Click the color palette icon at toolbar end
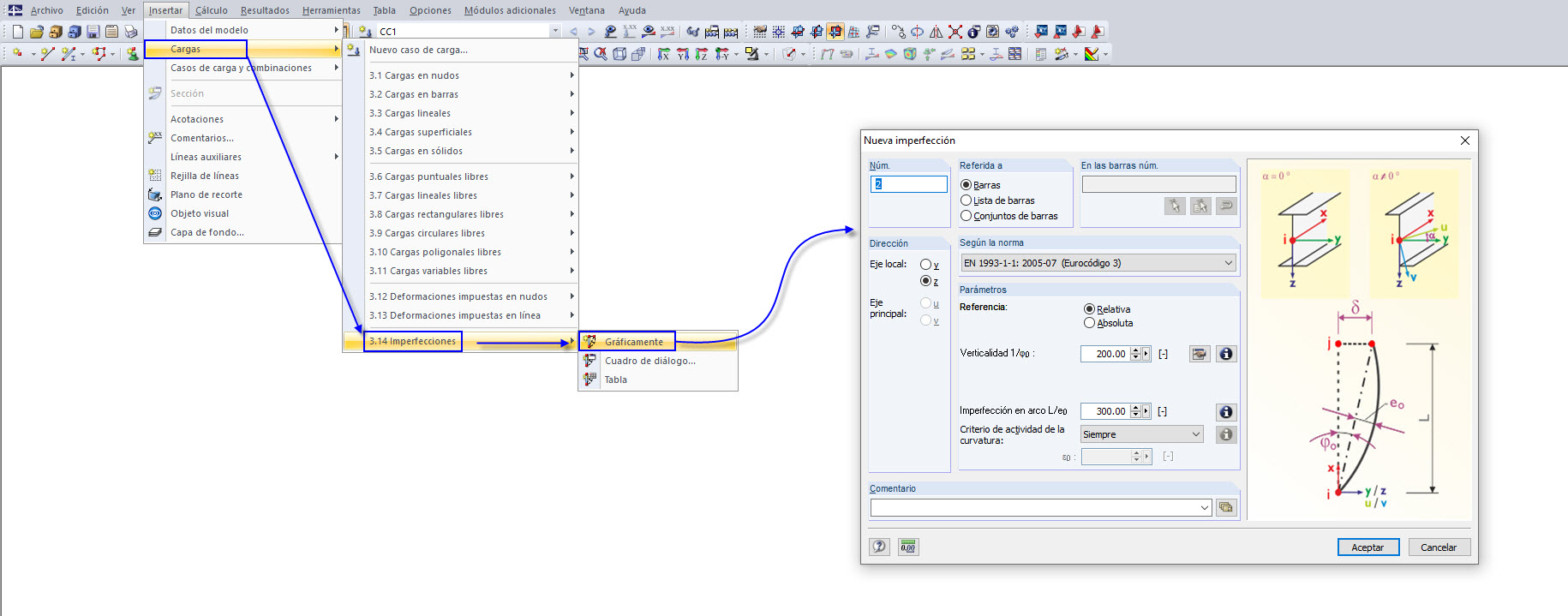This screenshot has width=1568, height=616. point(1092,54)
